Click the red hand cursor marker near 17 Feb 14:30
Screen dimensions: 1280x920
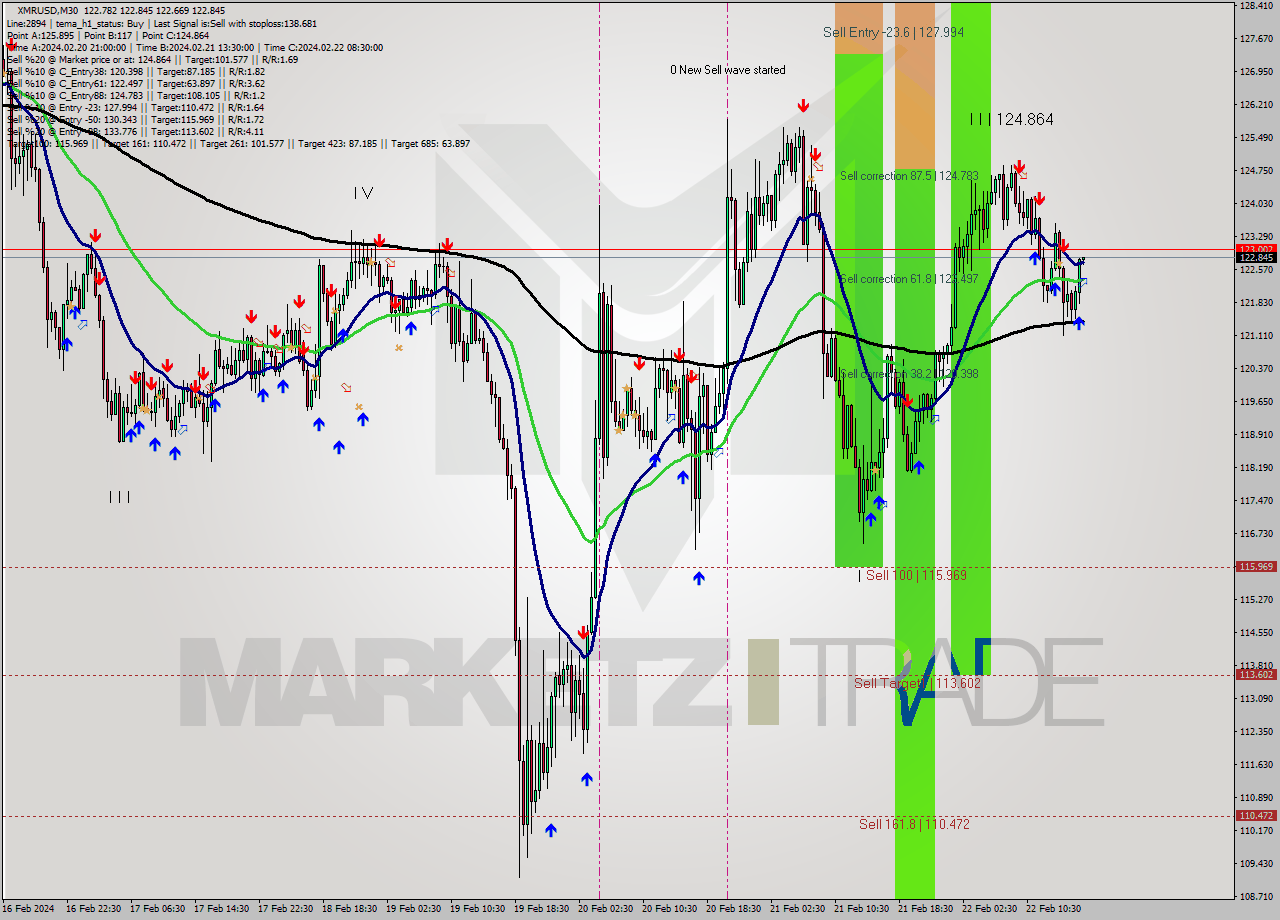click(x=210, y=388)
